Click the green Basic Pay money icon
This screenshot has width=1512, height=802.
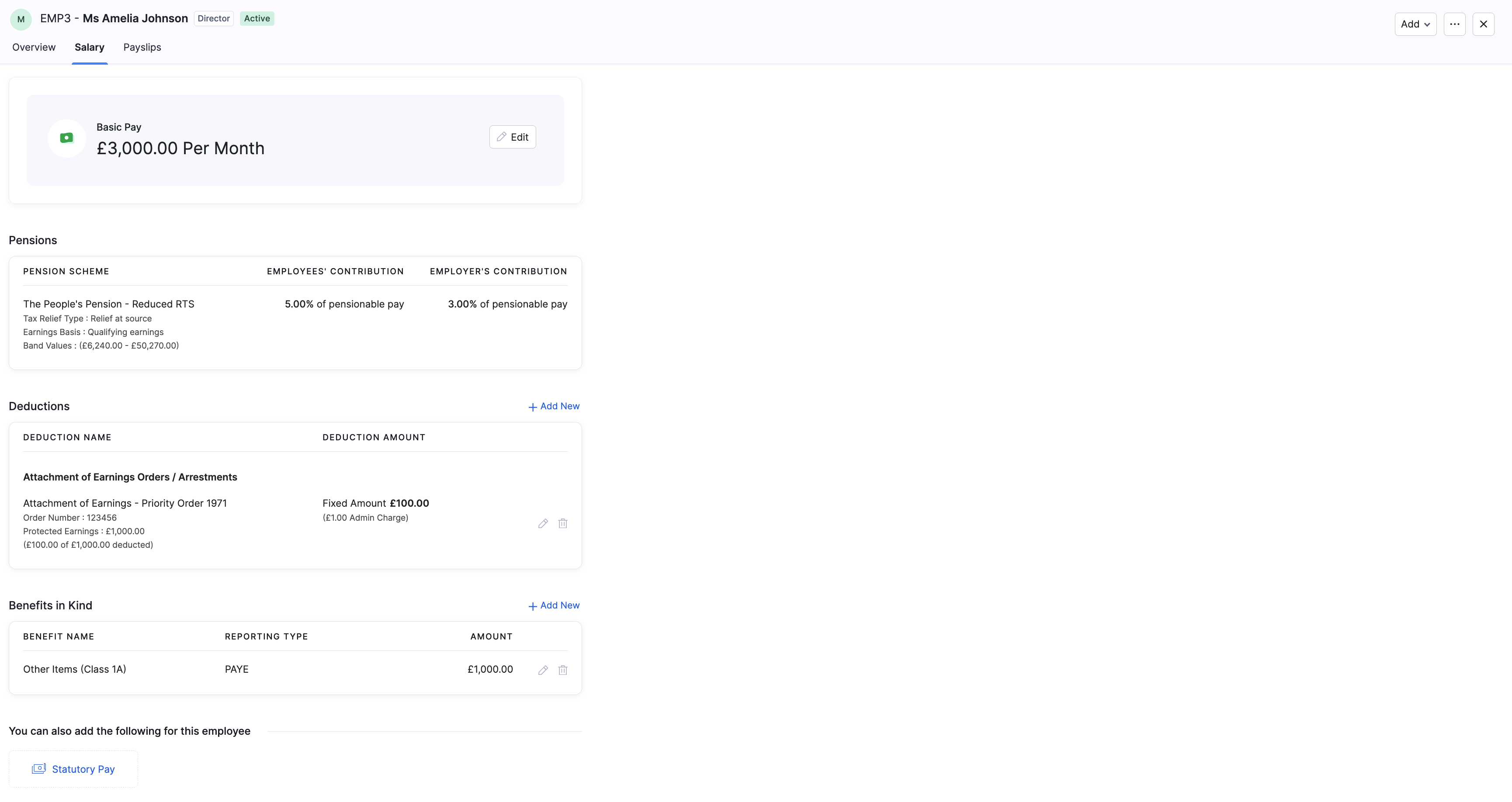click(67, 138)
